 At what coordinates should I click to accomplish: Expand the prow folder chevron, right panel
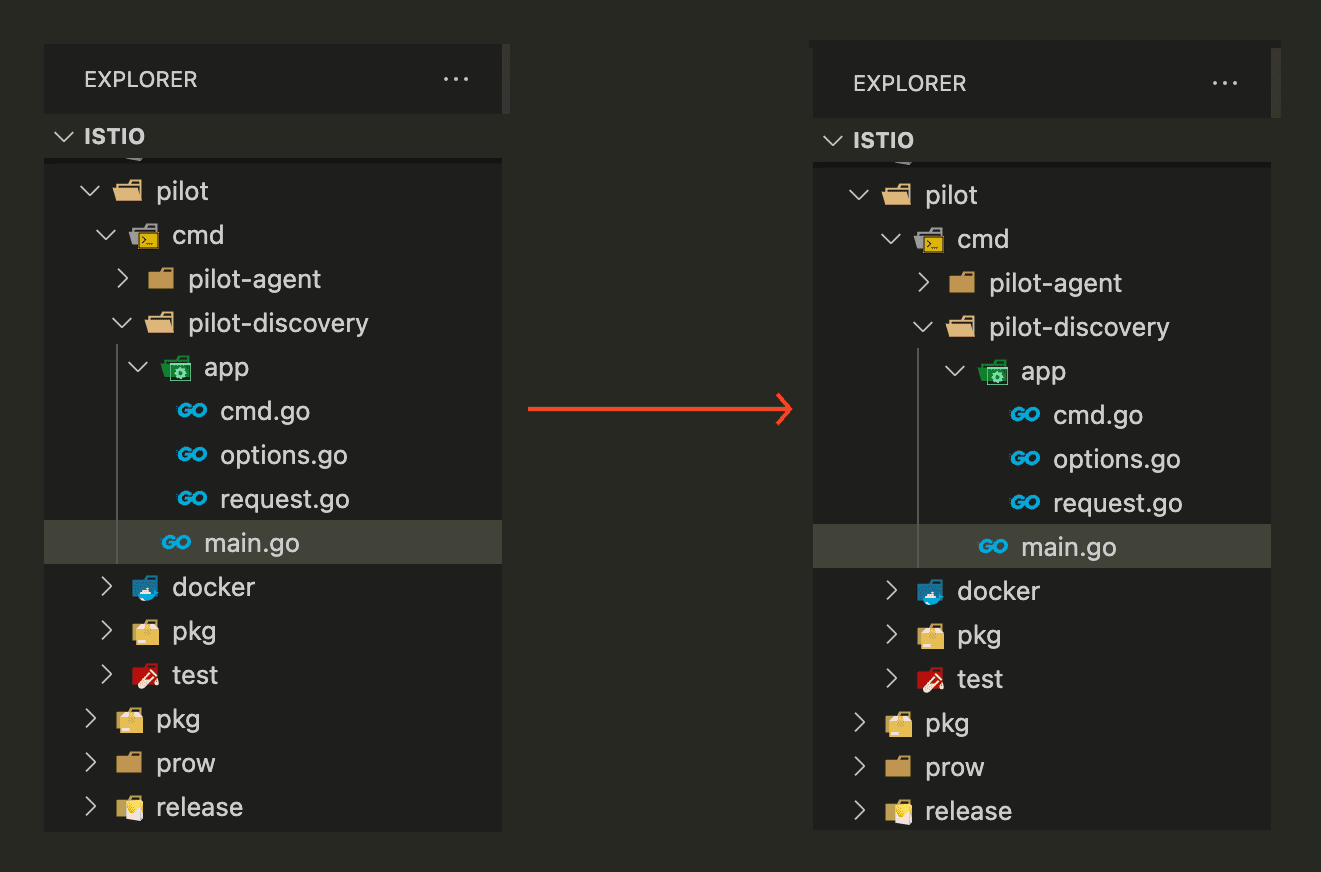[x=859, y=767]
